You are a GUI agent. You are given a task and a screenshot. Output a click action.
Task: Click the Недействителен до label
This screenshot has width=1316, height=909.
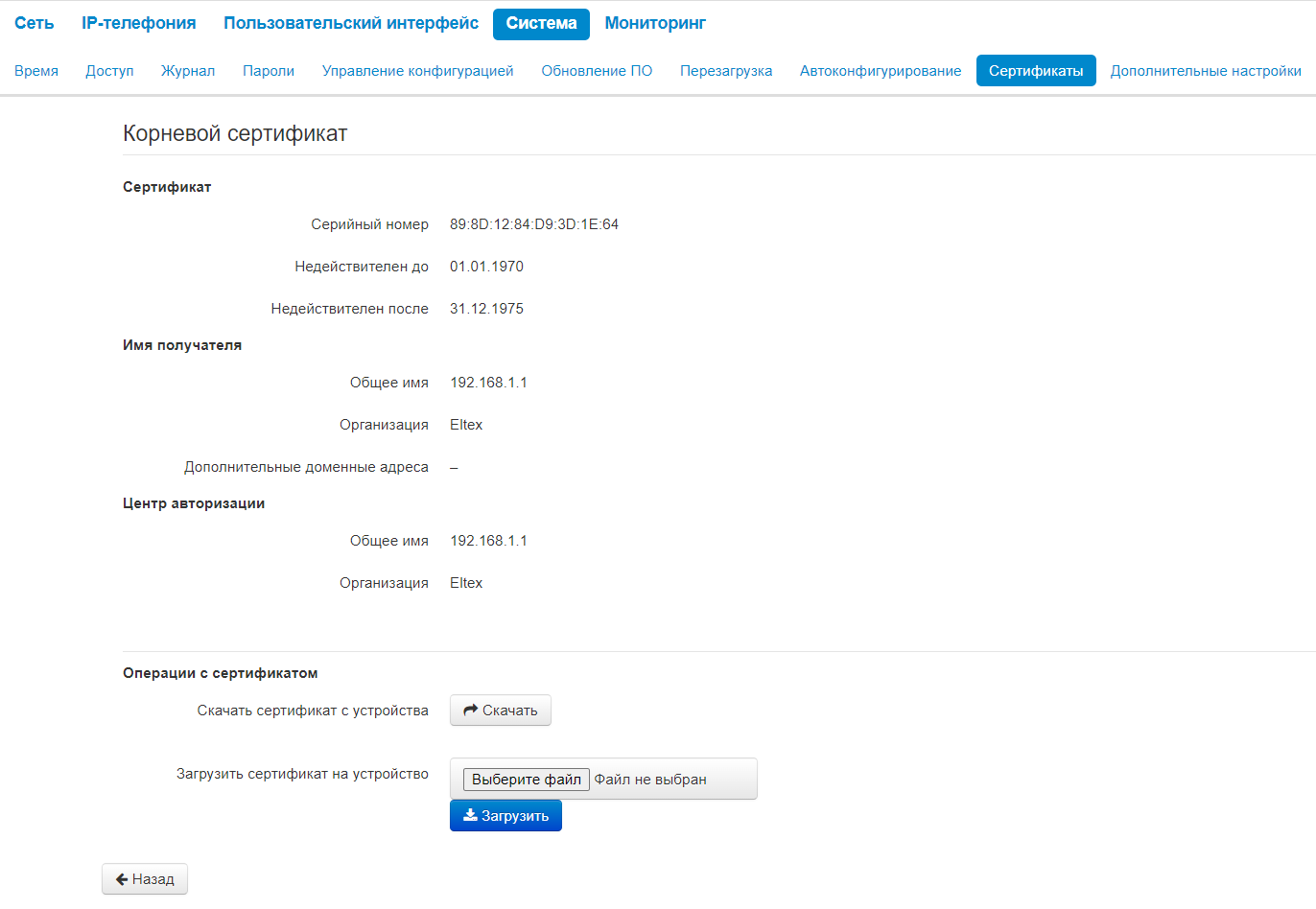pos(362,267)
